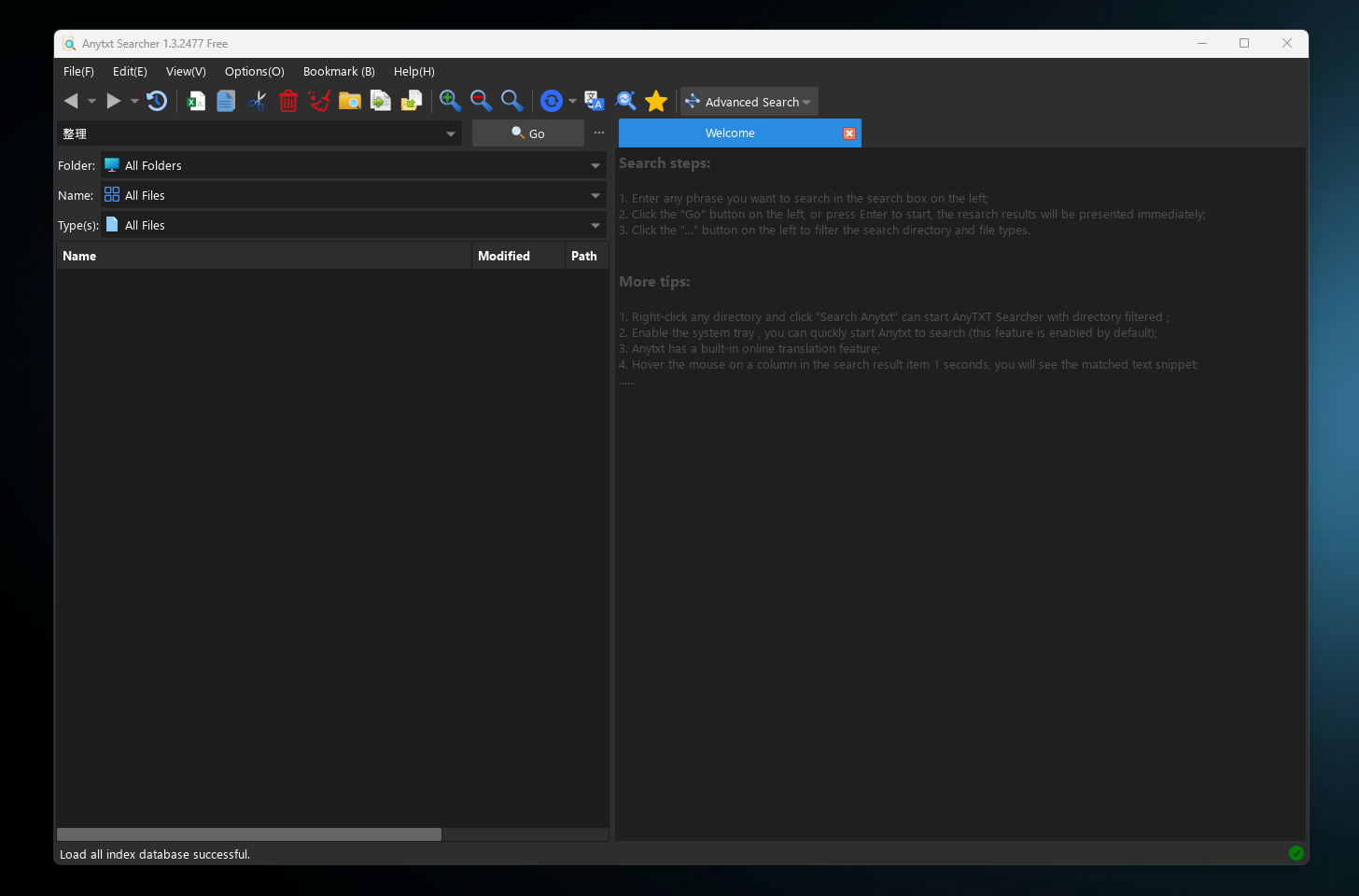Click the scissors cut icon
Image resolution: width=1359 pixels, height=896 pixels.
click(x=258, y=101)
